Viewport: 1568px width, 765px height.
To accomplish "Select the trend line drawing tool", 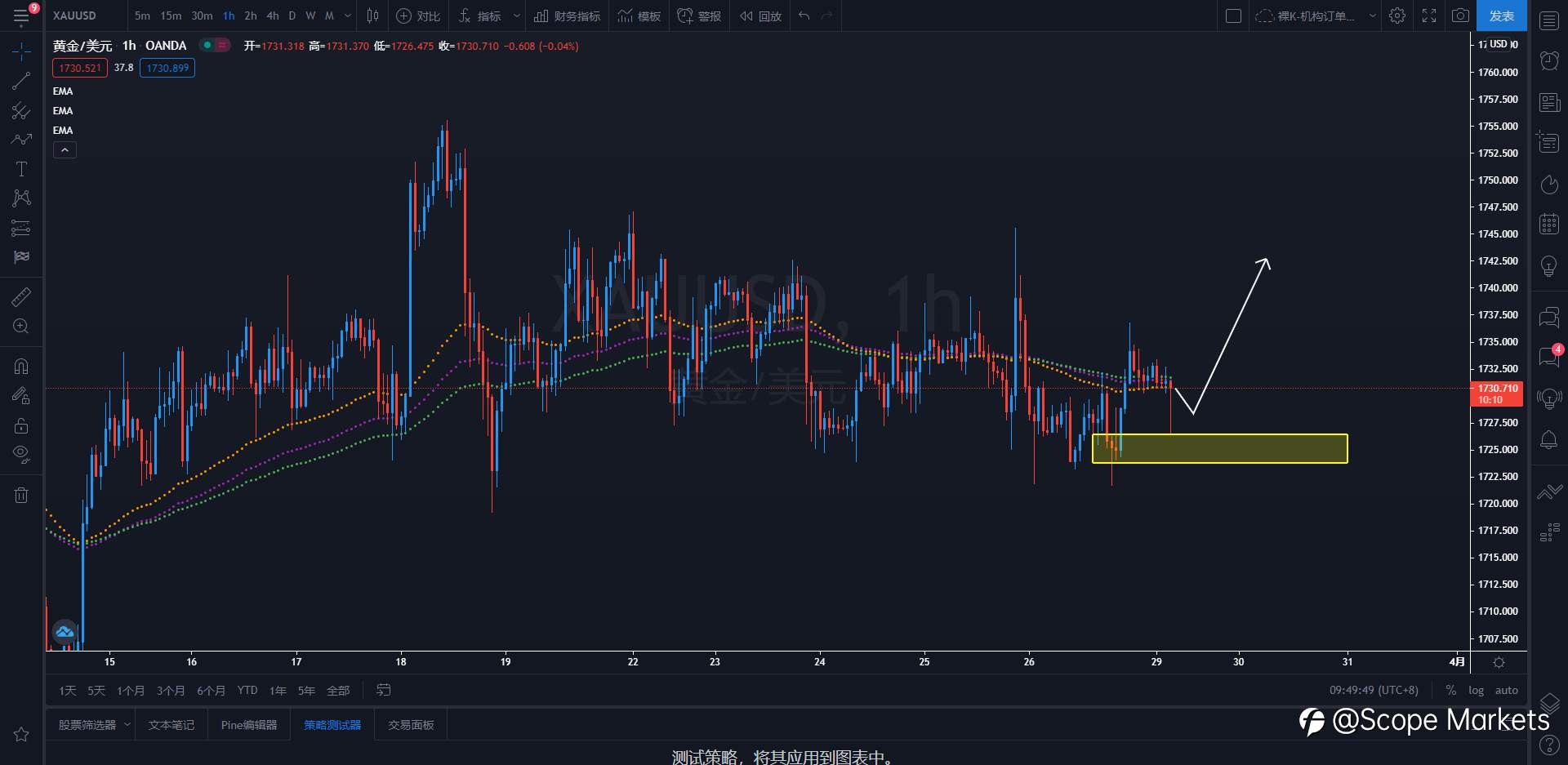I will 21,80.
